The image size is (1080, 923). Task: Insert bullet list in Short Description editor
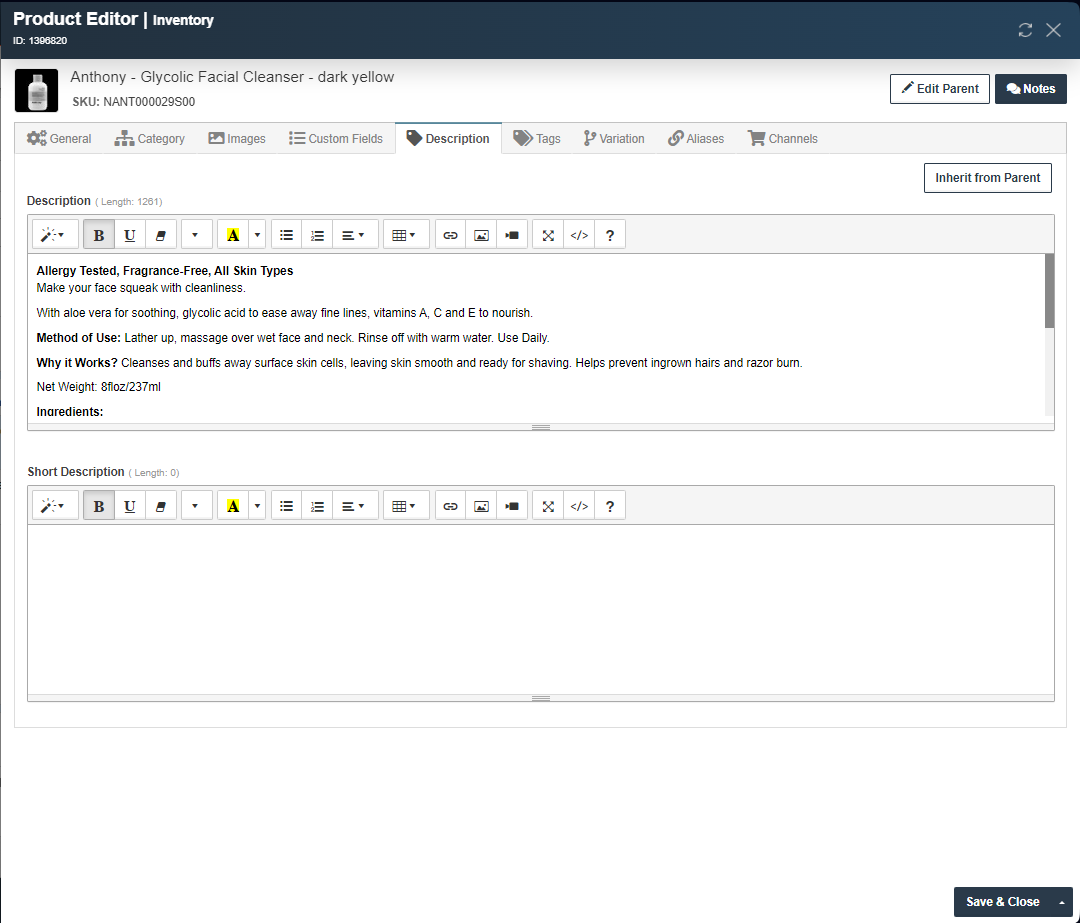point(287,506)
